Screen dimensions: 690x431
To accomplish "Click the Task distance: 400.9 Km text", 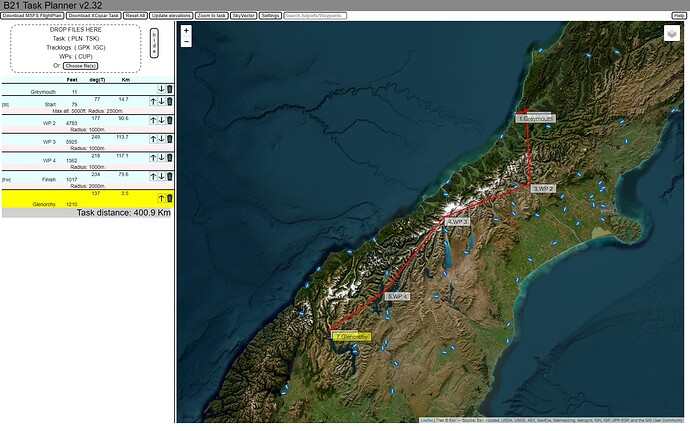I will point(124,213).
